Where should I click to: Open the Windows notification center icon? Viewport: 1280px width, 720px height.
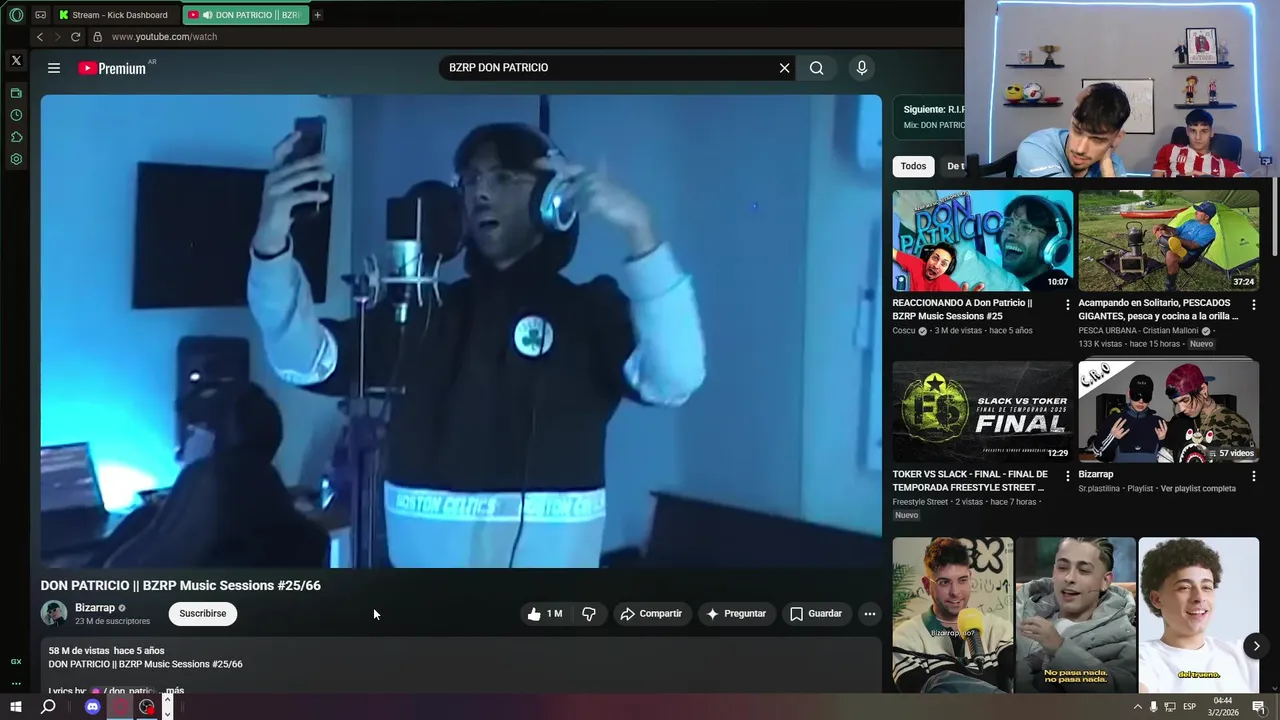pos(1259,707)
